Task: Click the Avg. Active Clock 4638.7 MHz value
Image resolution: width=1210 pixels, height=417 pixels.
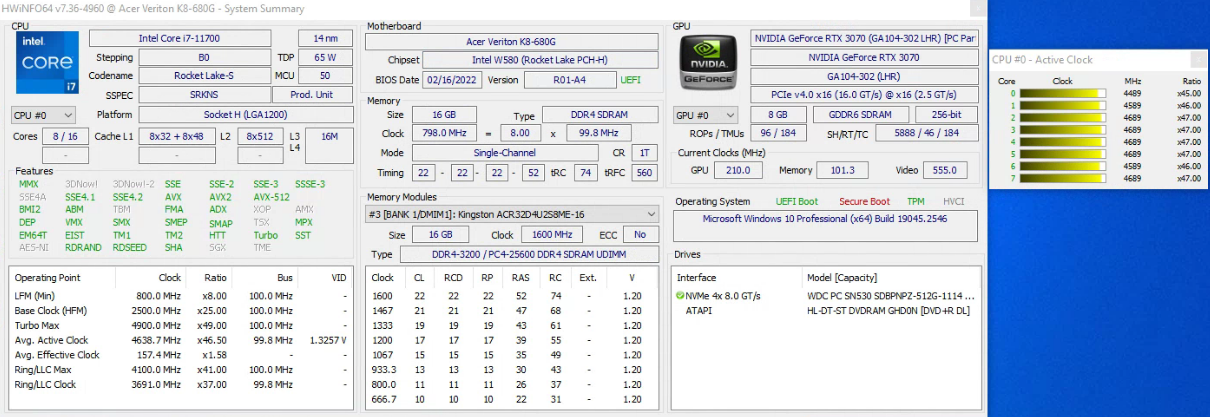Action: (x=158, y=340)
